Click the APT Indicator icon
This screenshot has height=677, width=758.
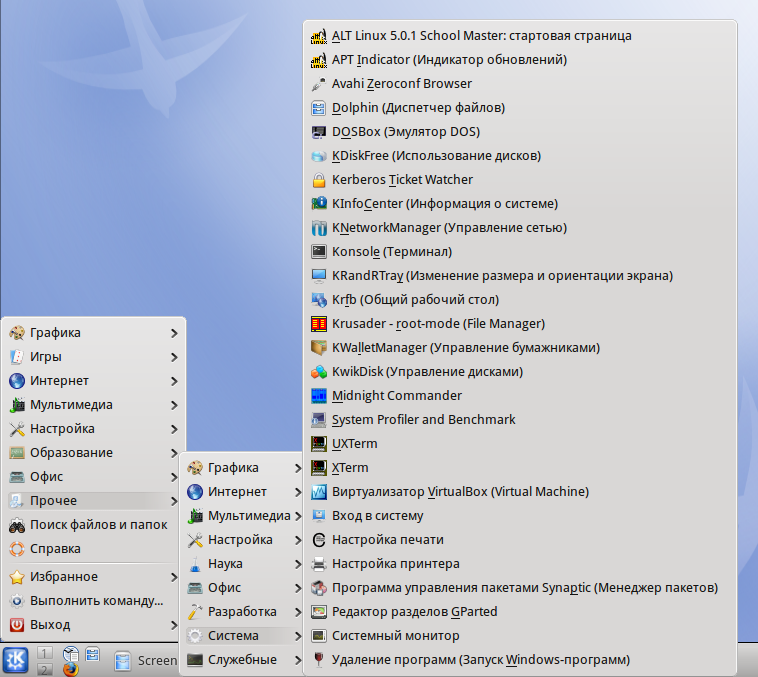click(319, 60)
